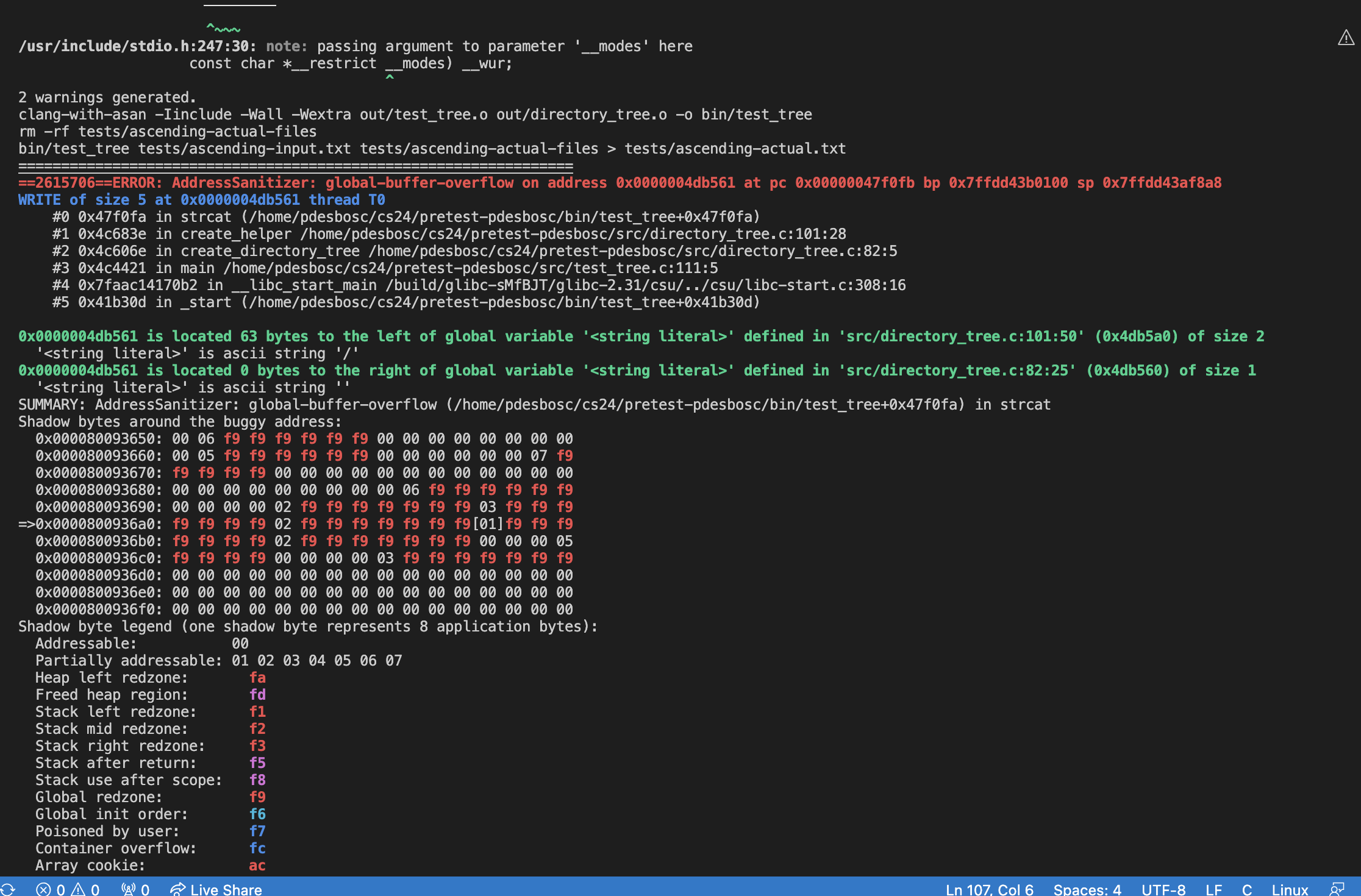The image size is (1361, 896).
Task: Open the 'src/directory_tree.c:101:50' green link
Action: 962,336
